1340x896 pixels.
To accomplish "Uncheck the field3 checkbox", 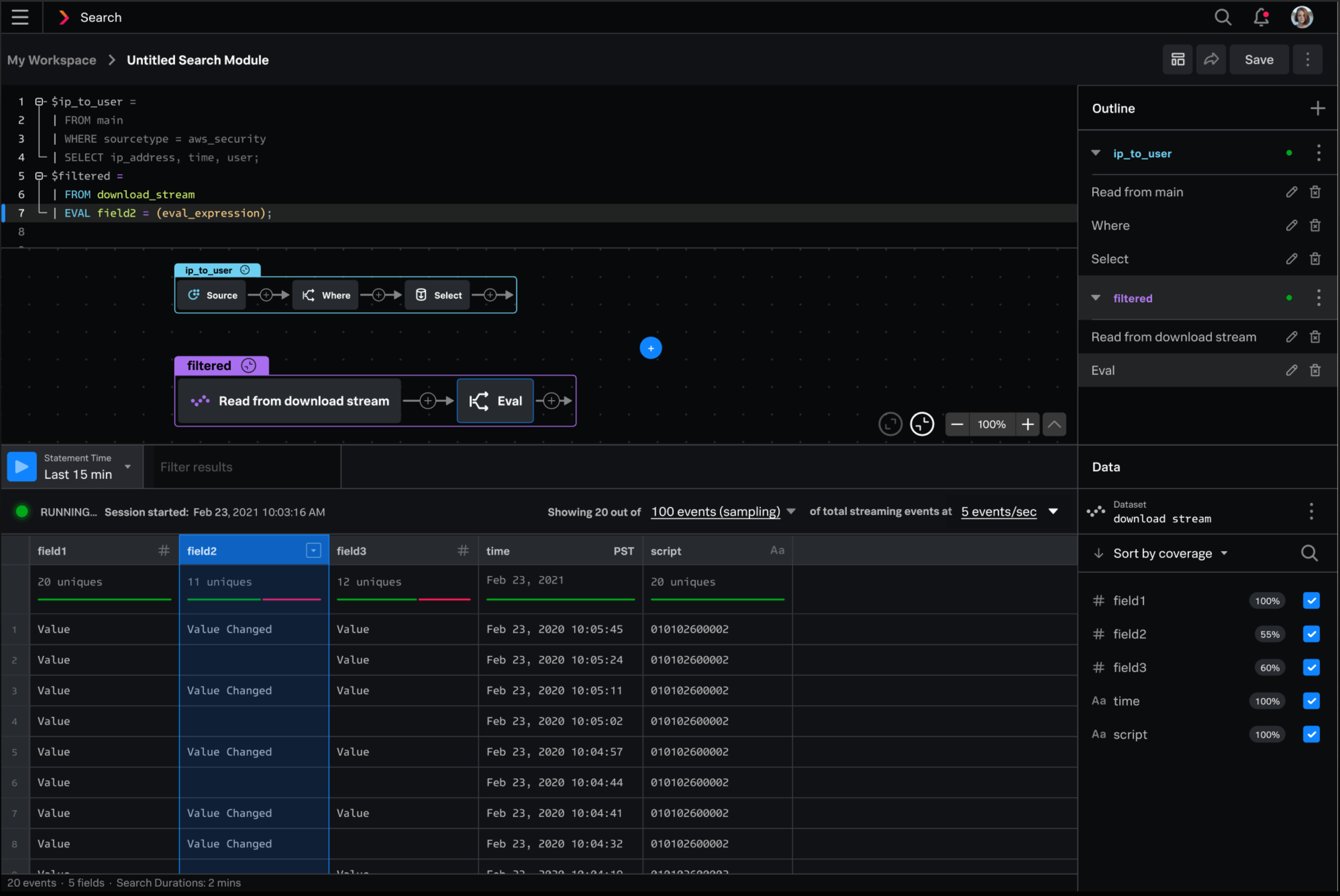I will click(1311, 667).
